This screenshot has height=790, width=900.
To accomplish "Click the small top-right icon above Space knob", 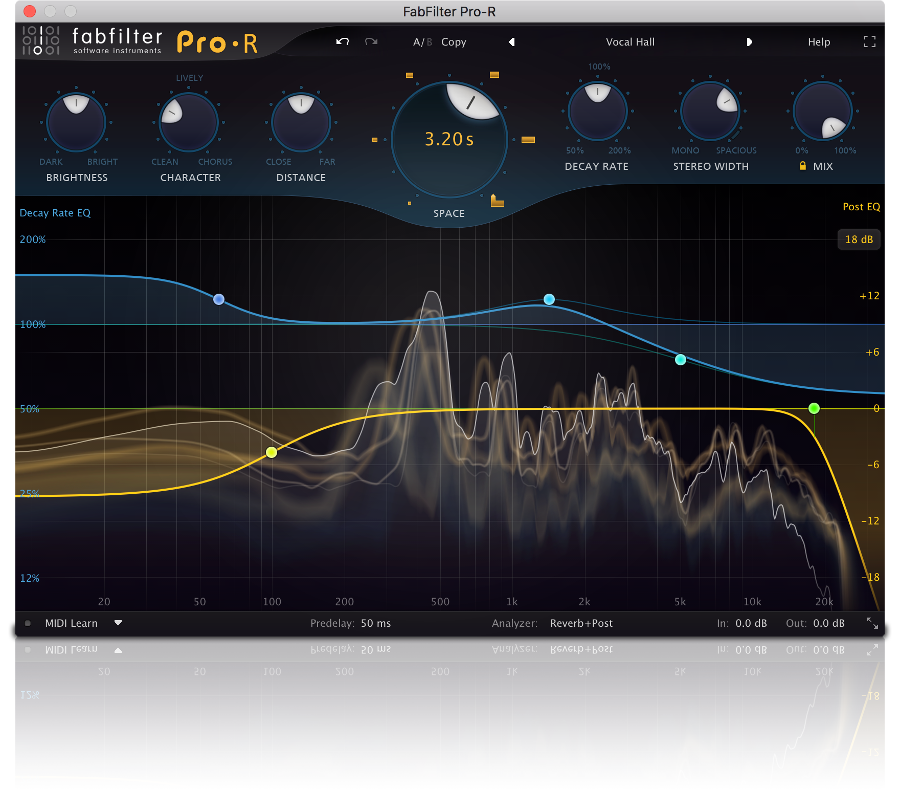I will (494, 75).
